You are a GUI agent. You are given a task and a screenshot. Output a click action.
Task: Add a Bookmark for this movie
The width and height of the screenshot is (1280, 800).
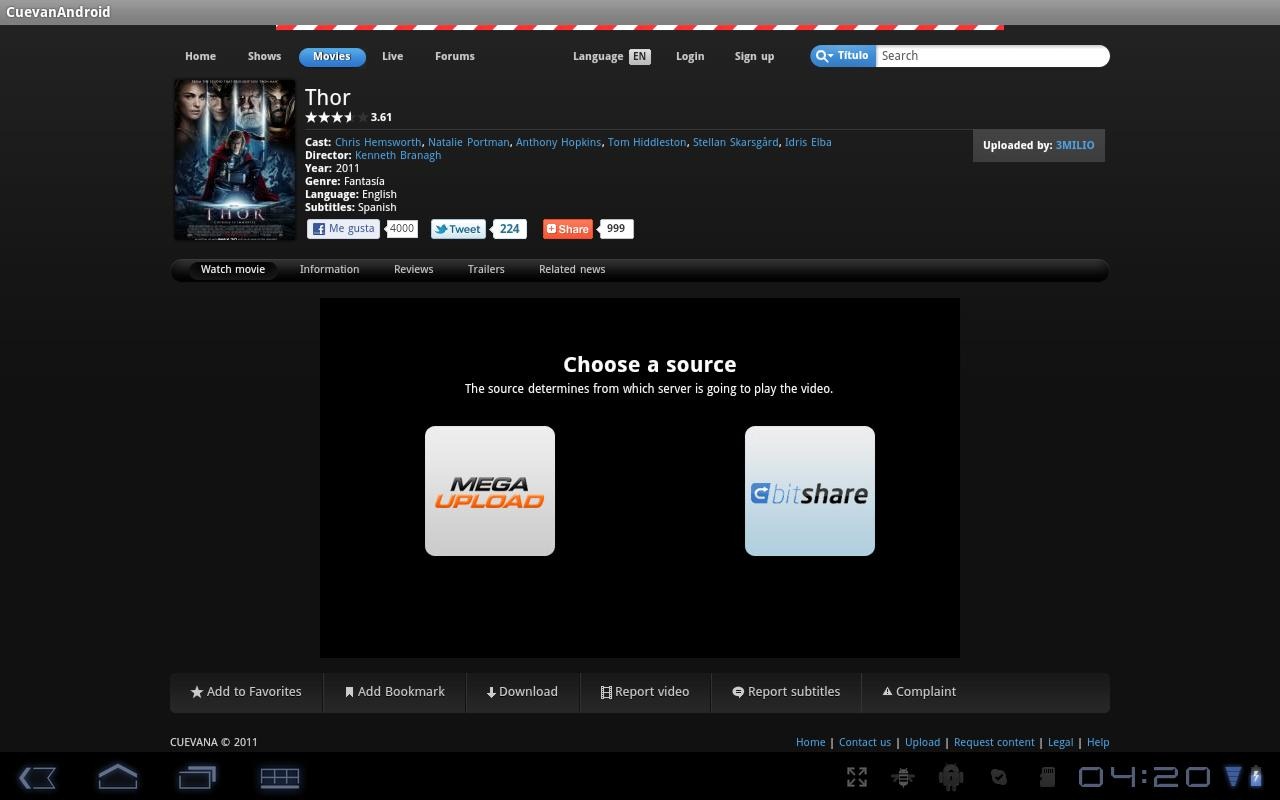pyautogui.click(x=395, y=692)
